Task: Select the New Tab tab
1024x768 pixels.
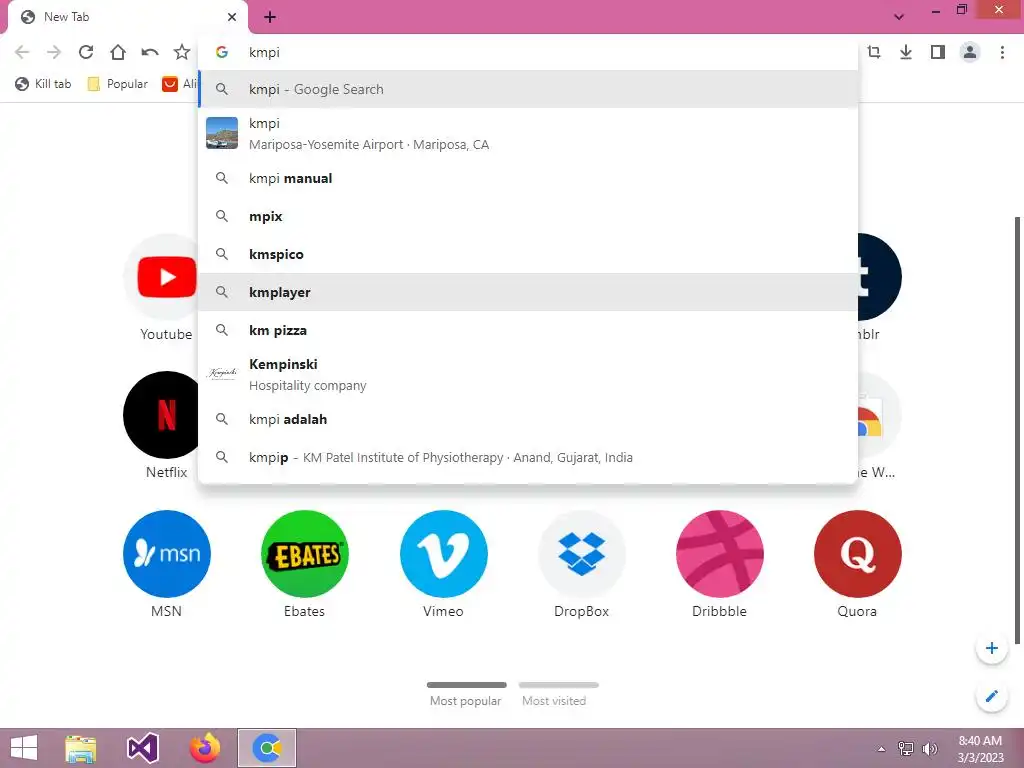Action: (127, 17)
